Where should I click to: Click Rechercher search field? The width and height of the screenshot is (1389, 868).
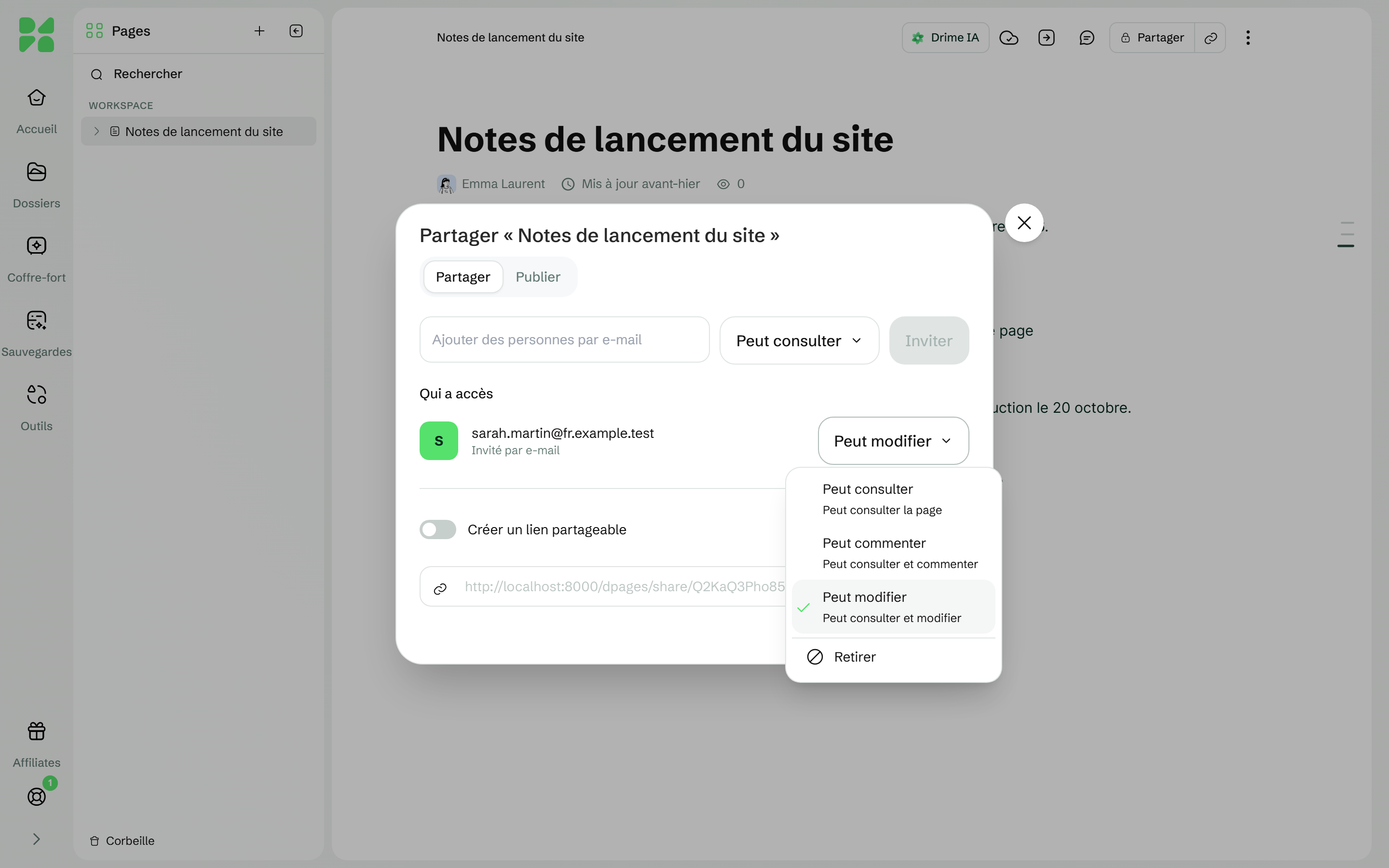click(199, 74)
